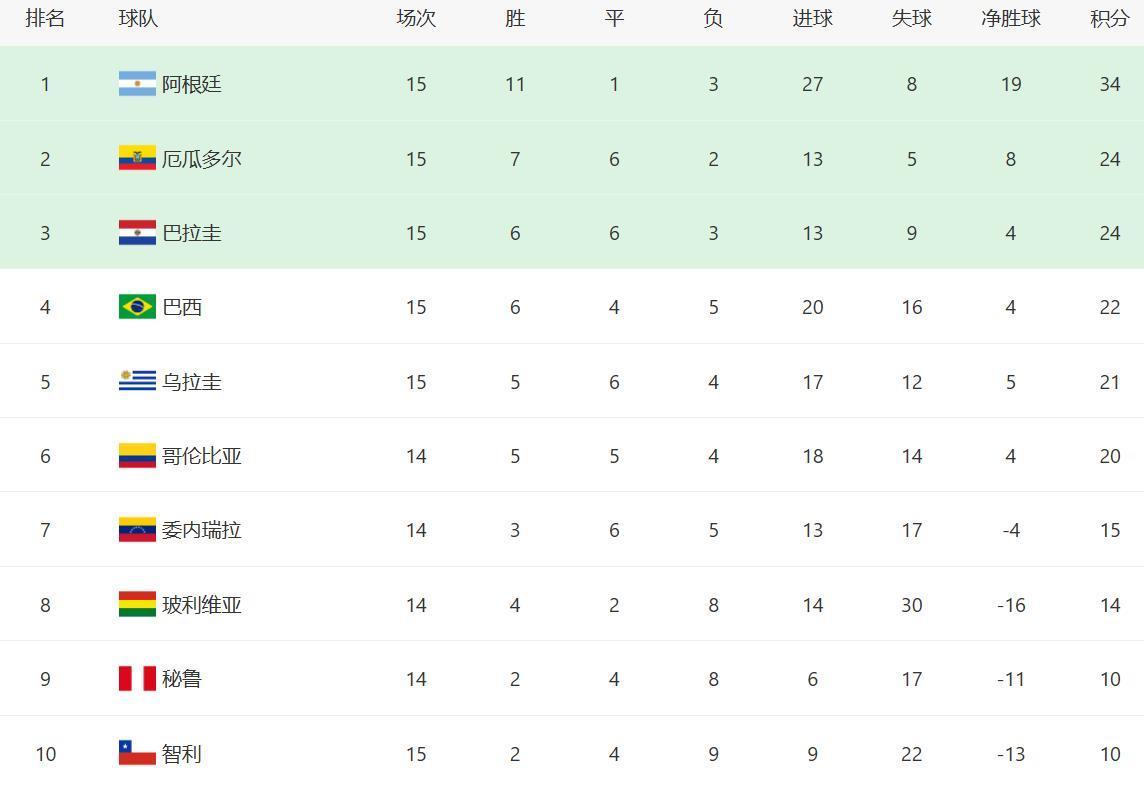Screen dimensions: 1144x787
Task: Select the 净胜球 column header
Action: click(1010, 18)
